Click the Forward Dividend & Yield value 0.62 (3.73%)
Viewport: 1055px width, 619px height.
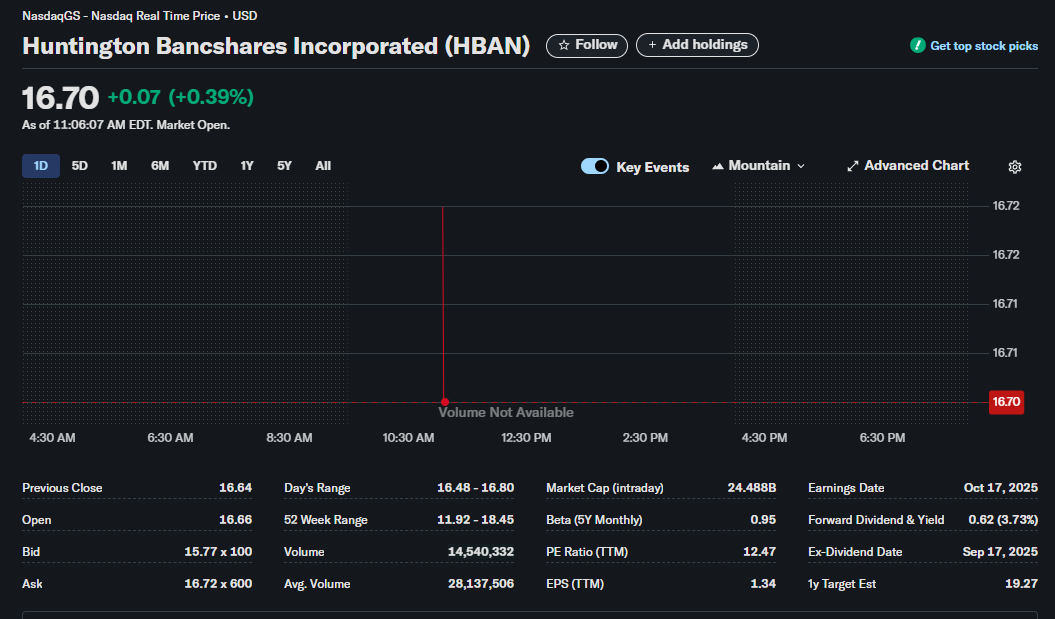tap(1003, 520)
